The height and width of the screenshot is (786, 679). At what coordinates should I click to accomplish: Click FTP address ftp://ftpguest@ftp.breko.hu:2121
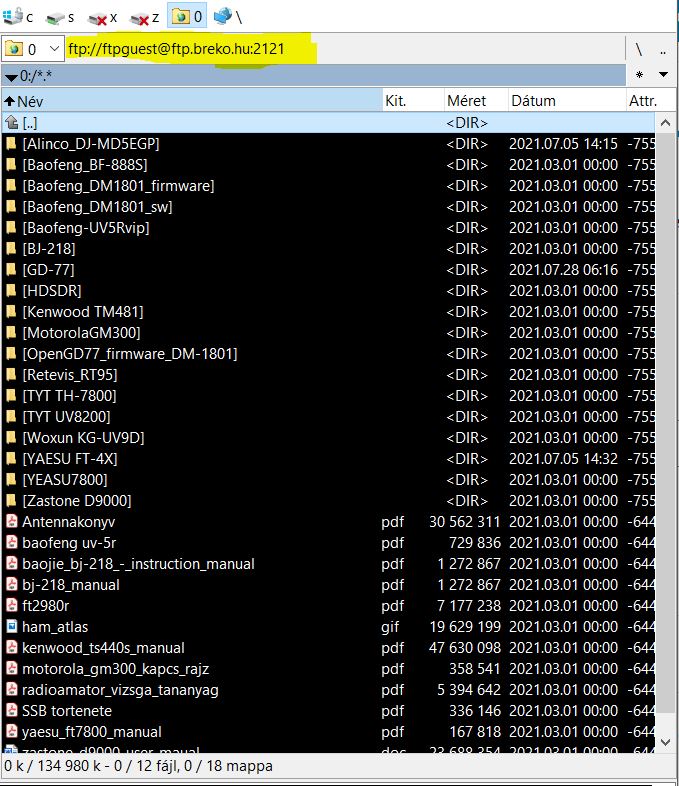click(176, 49)
